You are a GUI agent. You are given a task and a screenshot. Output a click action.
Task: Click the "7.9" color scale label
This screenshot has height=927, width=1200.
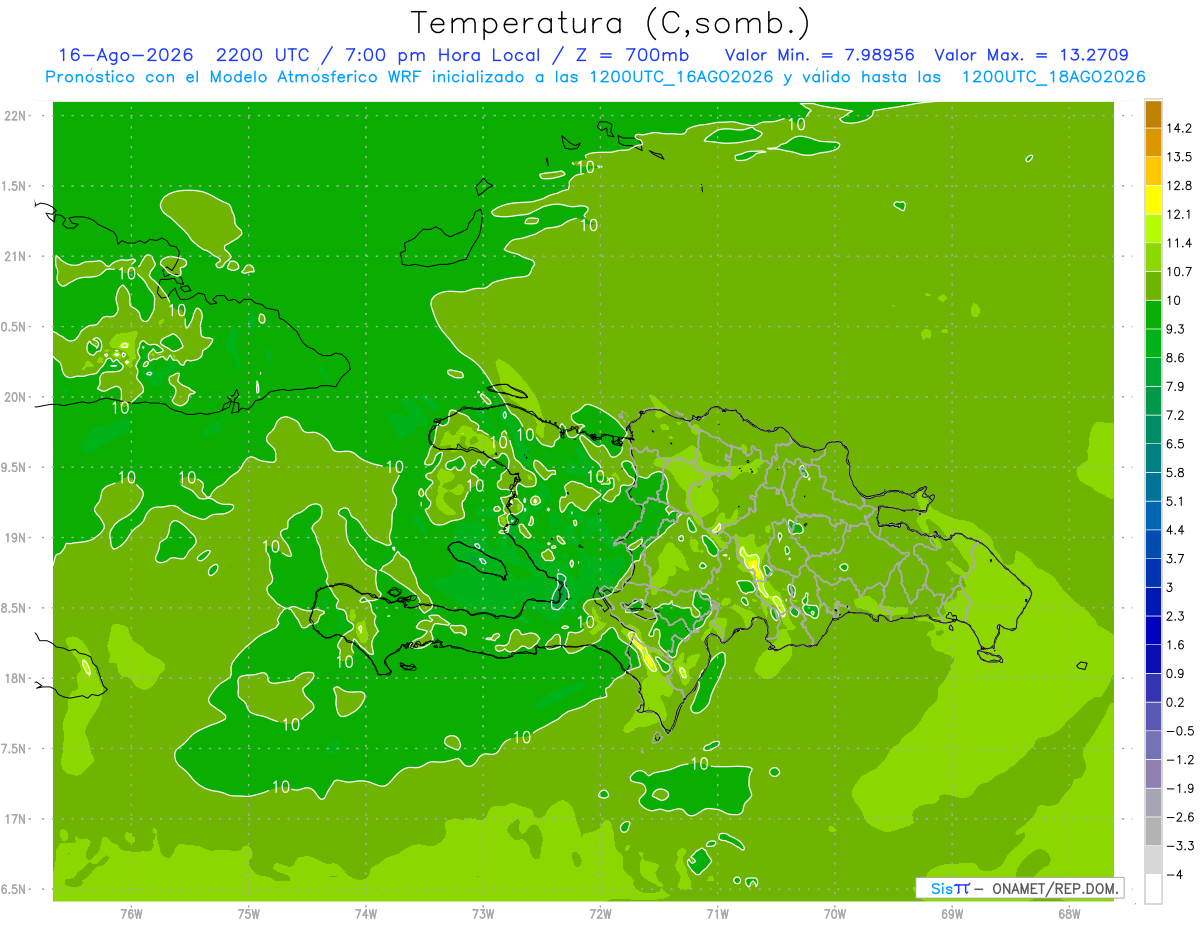tap(1177, 386)
